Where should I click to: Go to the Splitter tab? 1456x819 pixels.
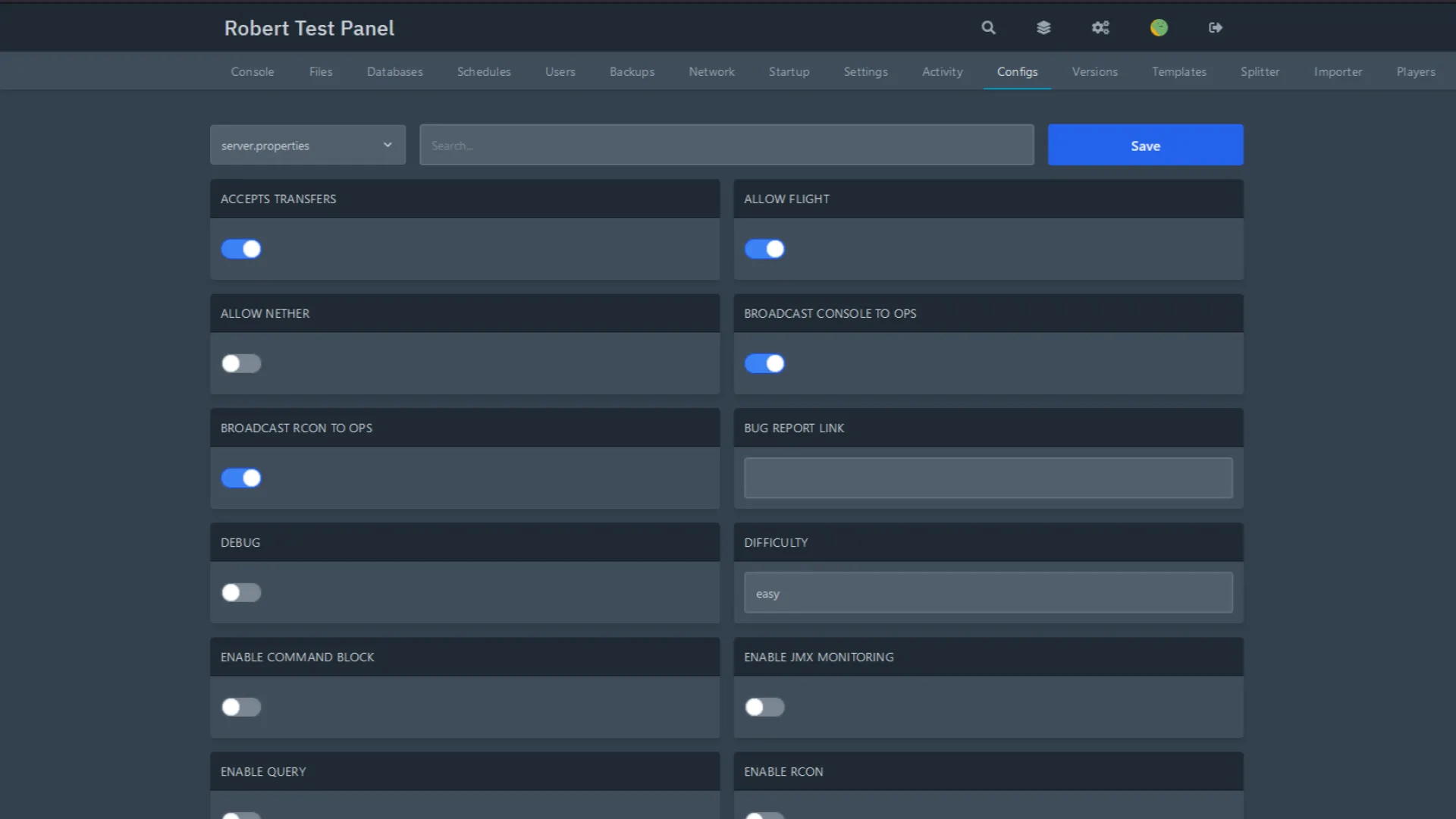1260,72
